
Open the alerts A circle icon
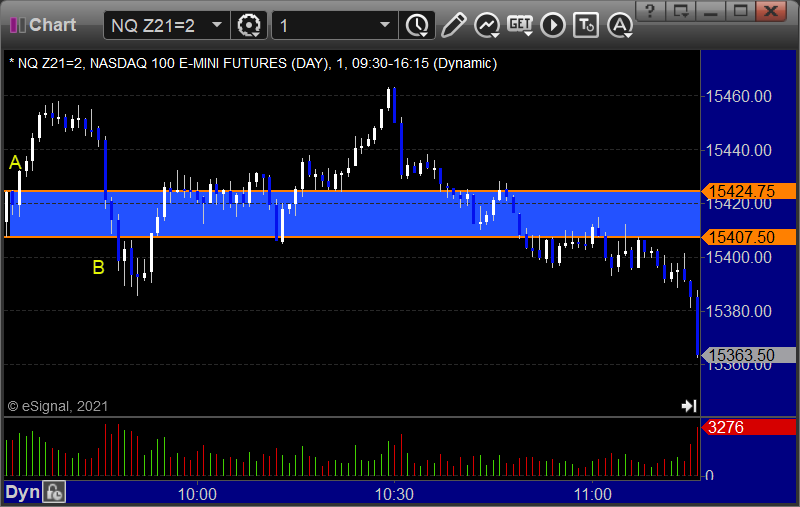click(620, 25)
